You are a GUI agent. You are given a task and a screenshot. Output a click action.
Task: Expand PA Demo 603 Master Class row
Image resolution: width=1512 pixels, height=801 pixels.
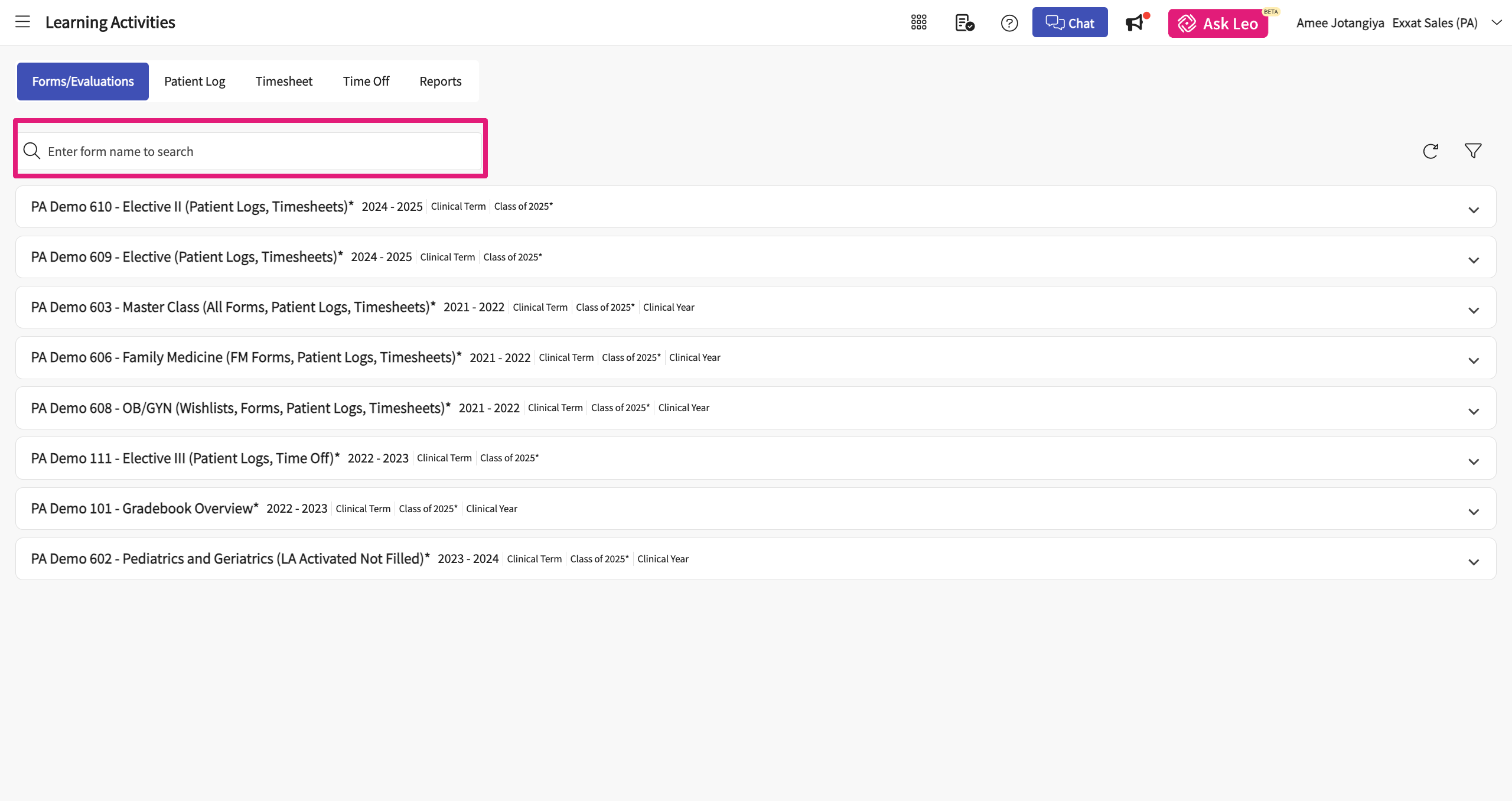1474,310
